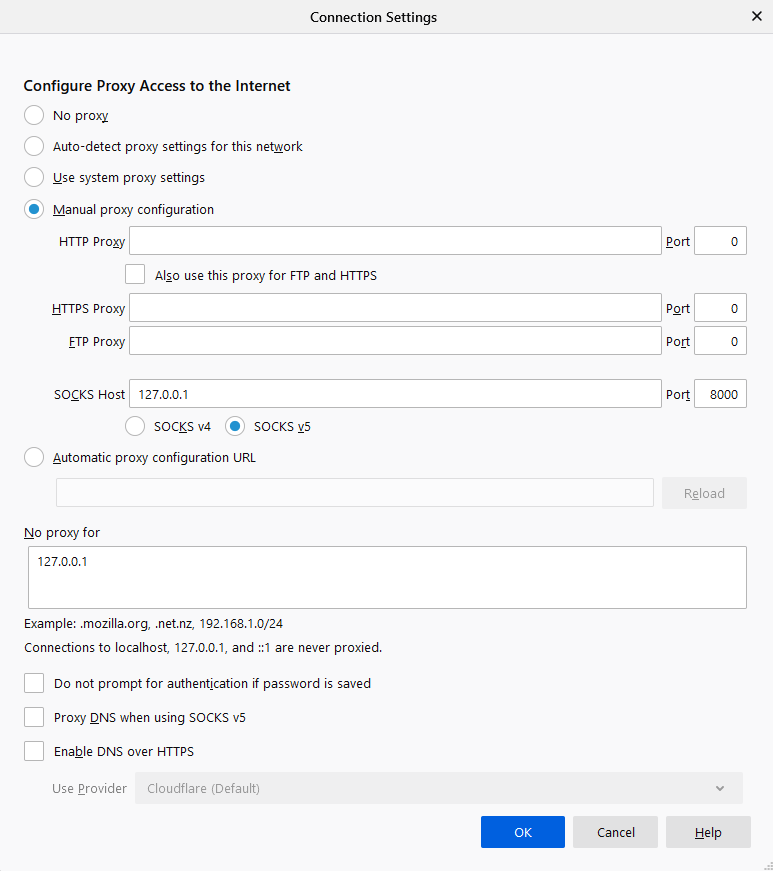The width and height of the screenshot is (773, 871).
Task: Click the HTTPS Proxy address field
Action: (395, 308)
